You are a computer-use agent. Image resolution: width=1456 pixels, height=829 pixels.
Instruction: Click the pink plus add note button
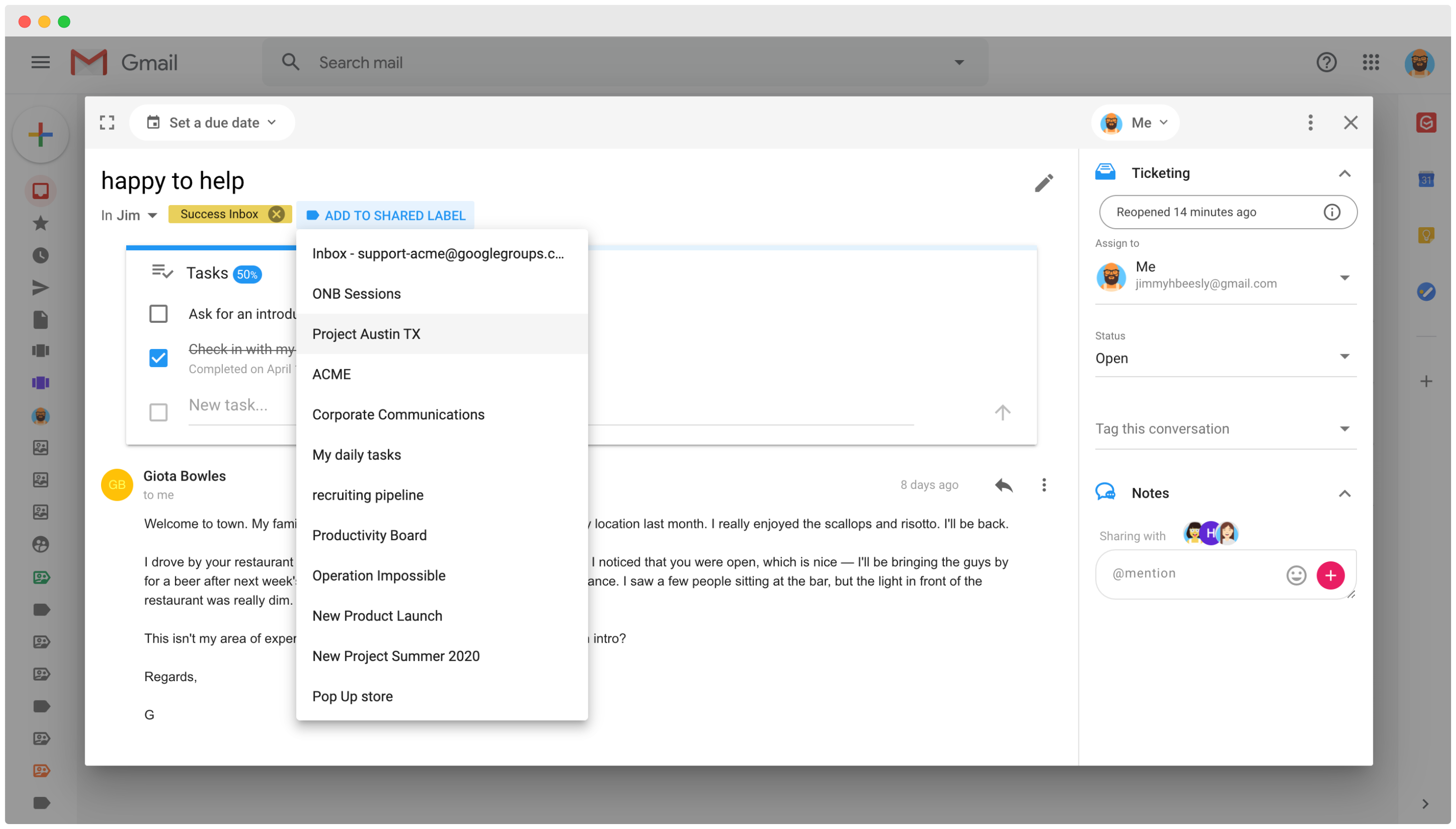point(1330,575)
